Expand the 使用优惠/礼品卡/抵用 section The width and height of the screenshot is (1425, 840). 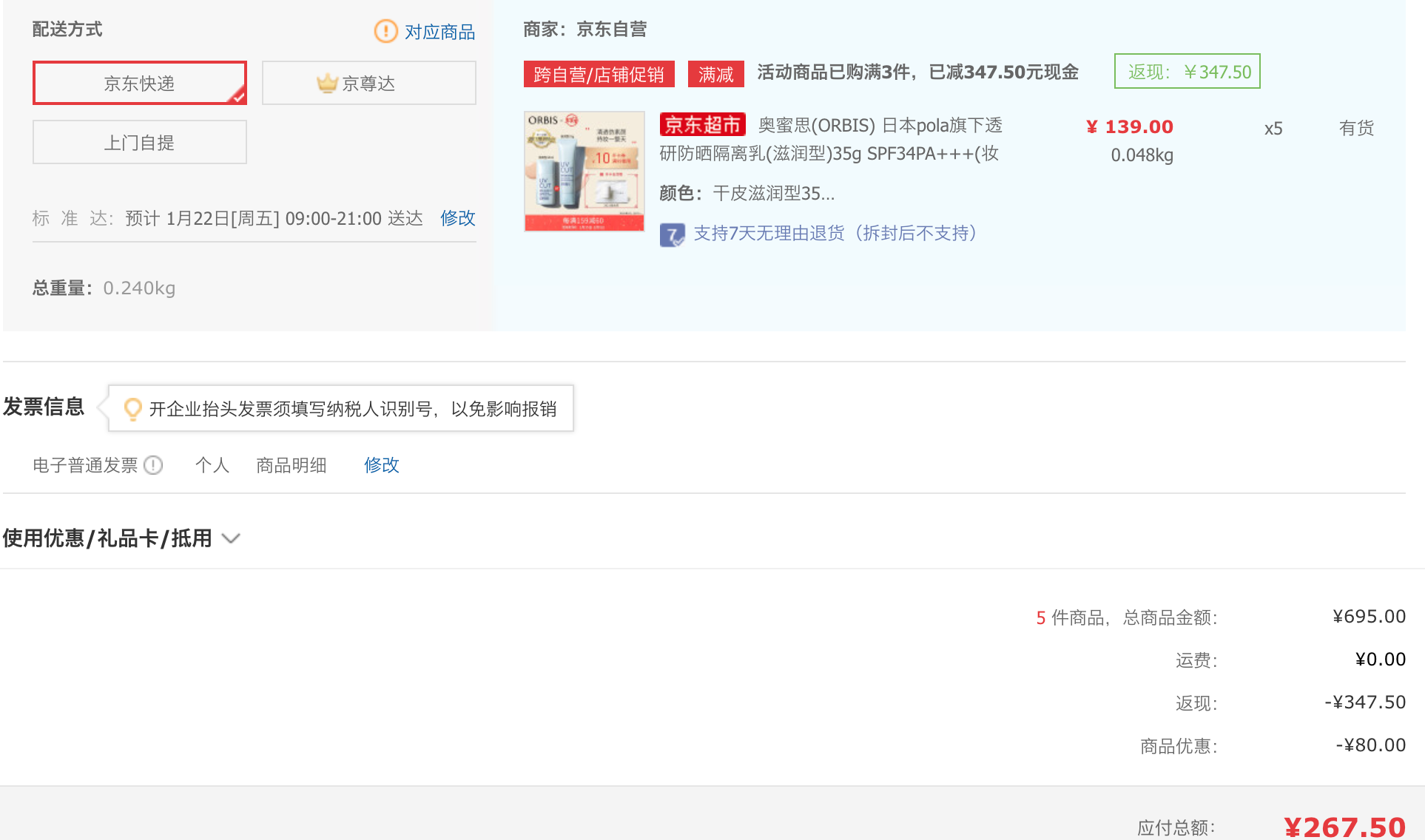tap(121, 538)
